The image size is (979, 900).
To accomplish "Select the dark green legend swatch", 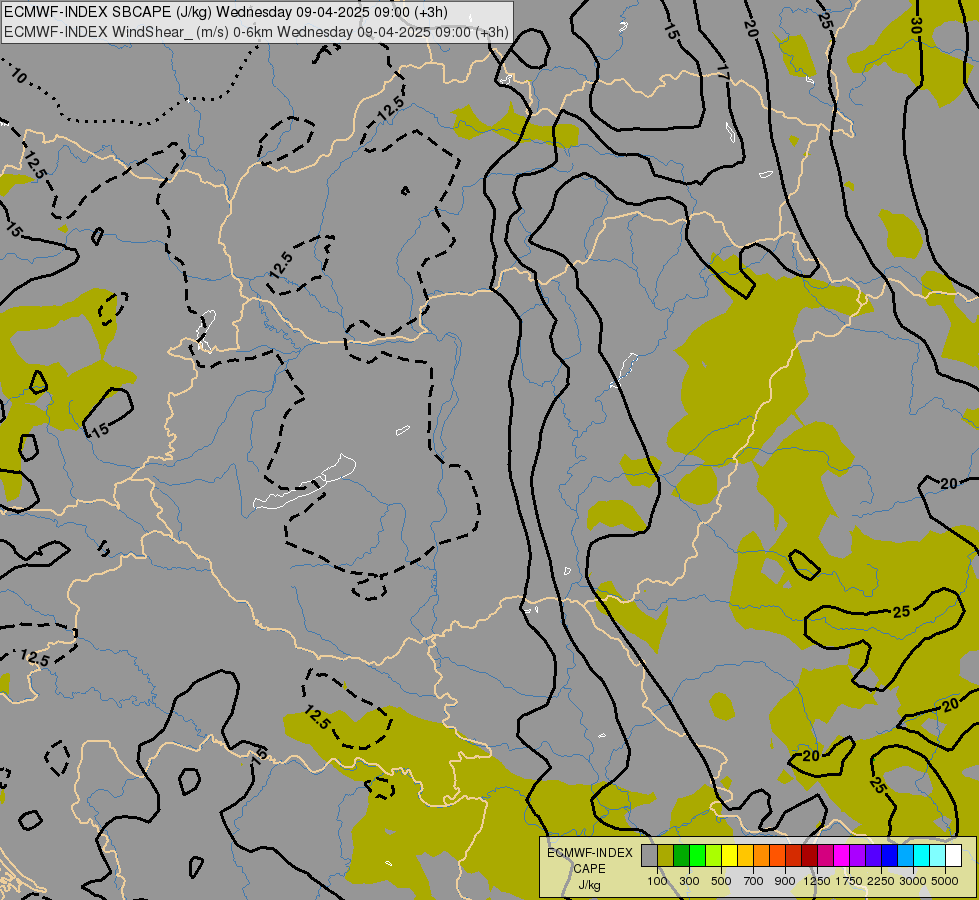I will (x=682, y=856).
